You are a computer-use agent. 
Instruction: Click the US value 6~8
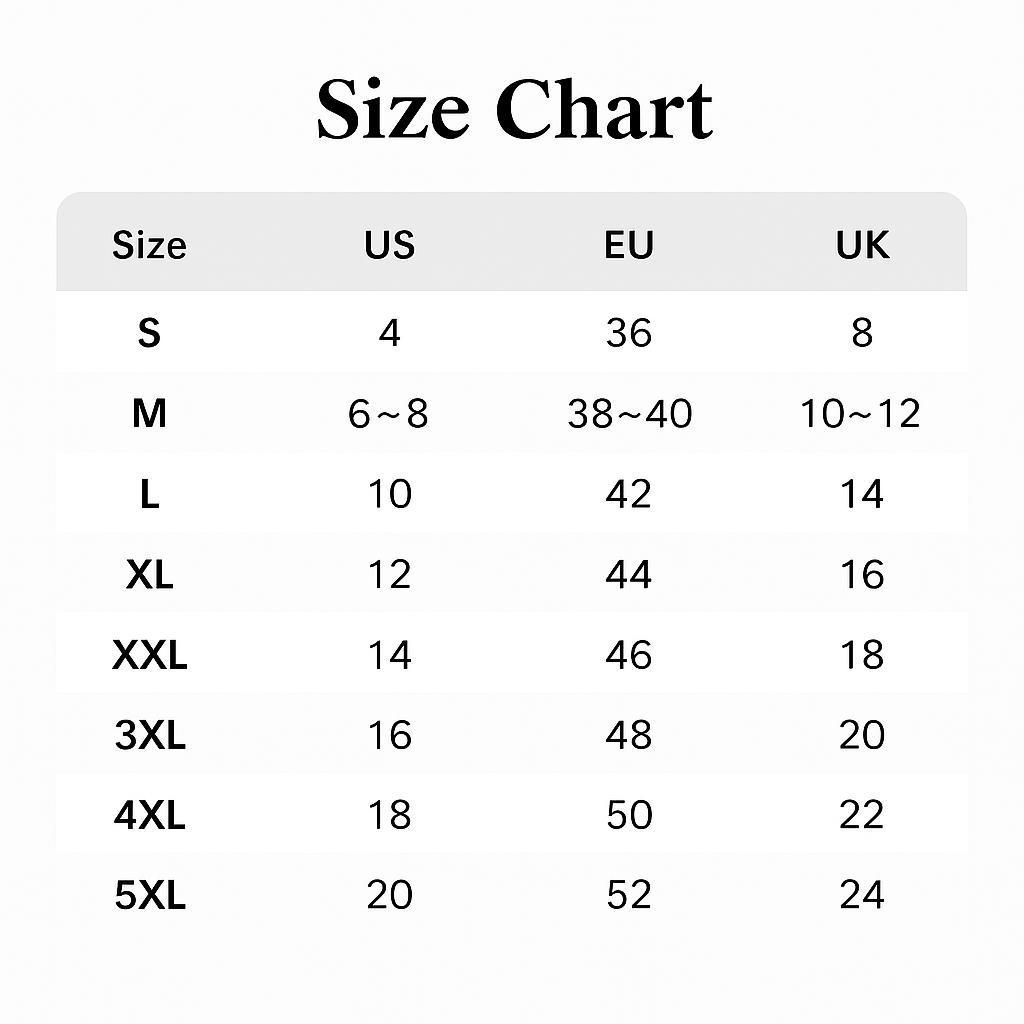(388, 413)
